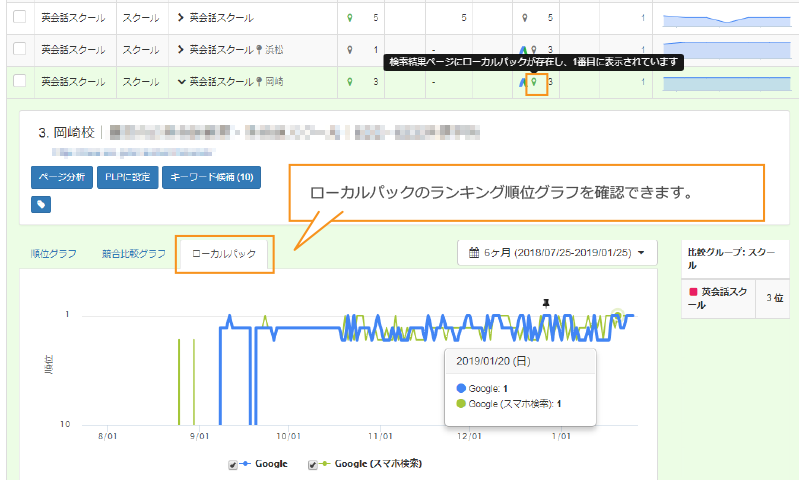Click the 比較グループ: スクール heading

[731, 259]
